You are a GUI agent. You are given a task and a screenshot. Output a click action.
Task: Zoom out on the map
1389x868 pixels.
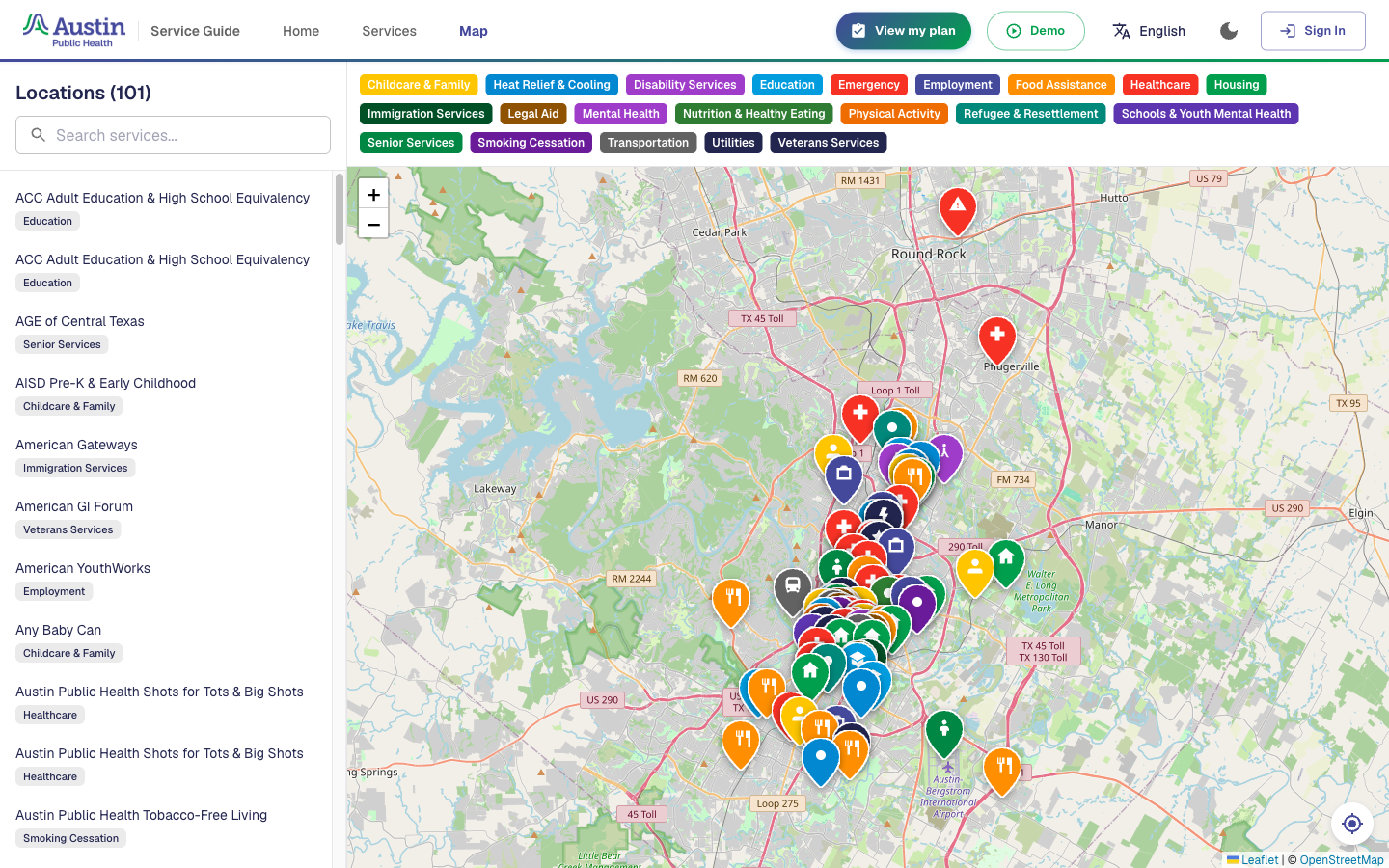[373, 224]
